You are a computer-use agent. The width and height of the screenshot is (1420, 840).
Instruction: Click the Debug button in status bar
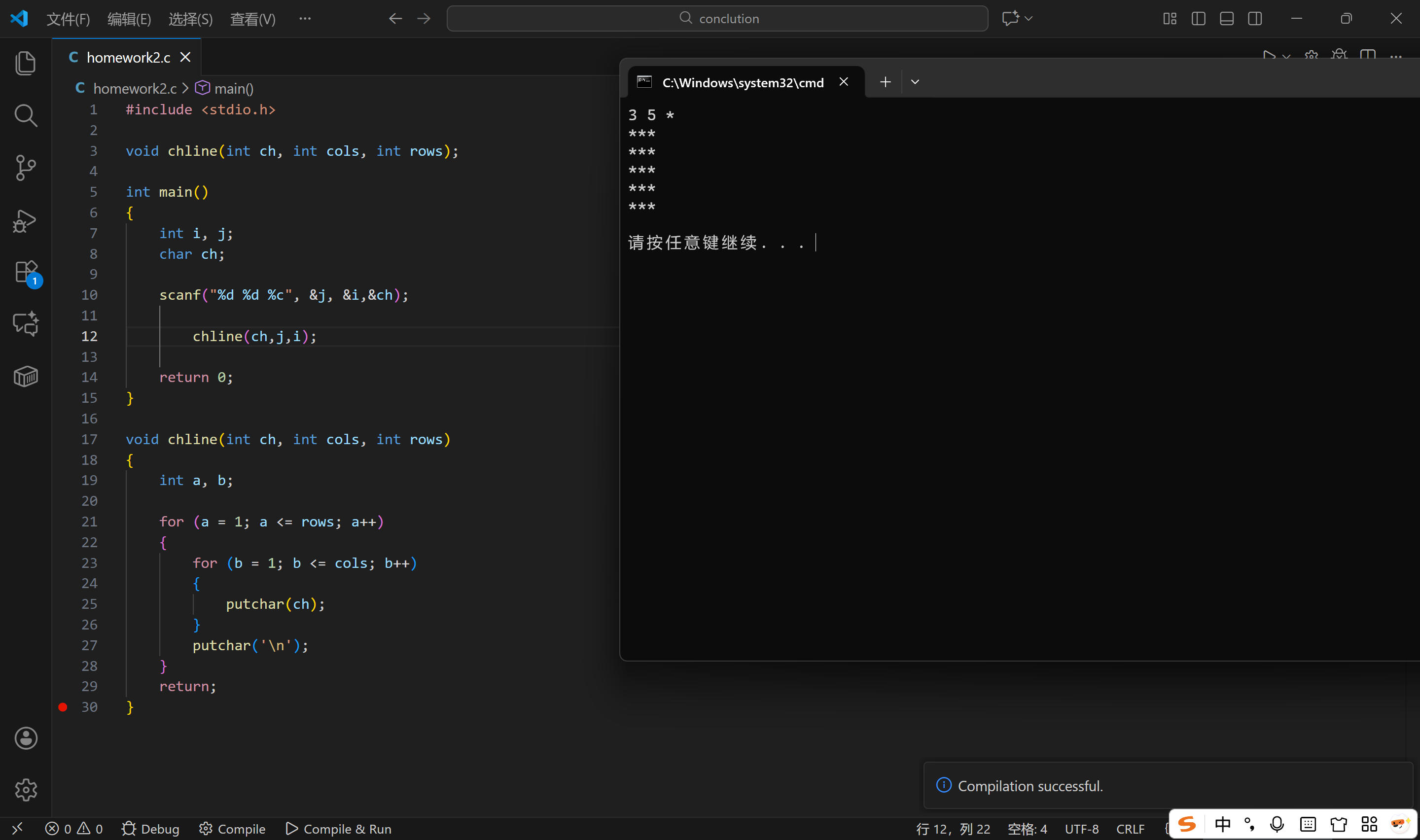[x=150, y=829]
